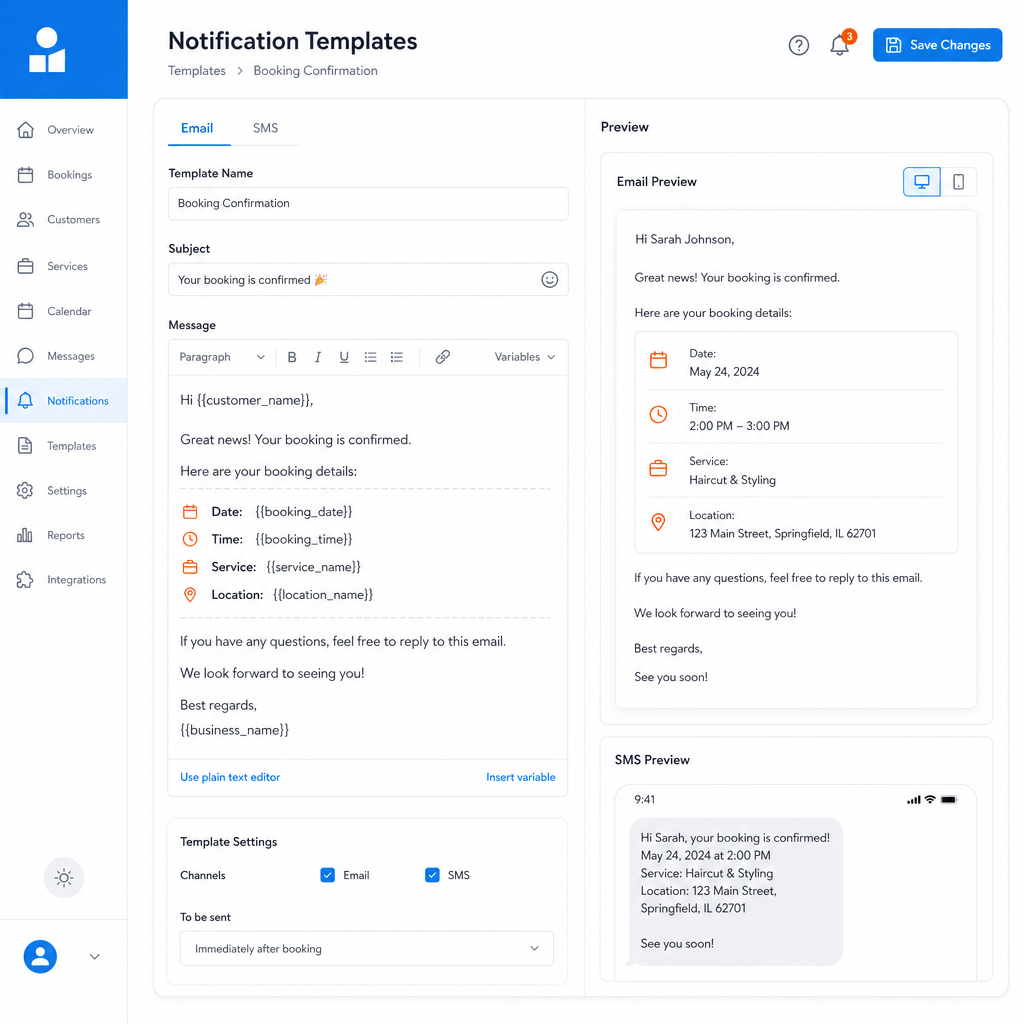Open the Overview page label

click(71, 130)
